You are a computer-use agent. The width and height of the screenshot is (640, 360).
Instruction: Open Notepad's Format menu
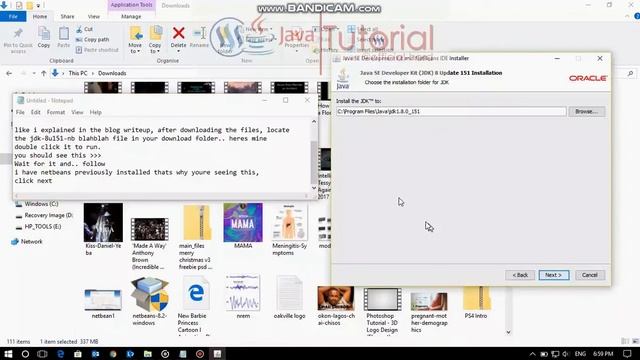tap(56, 112)
